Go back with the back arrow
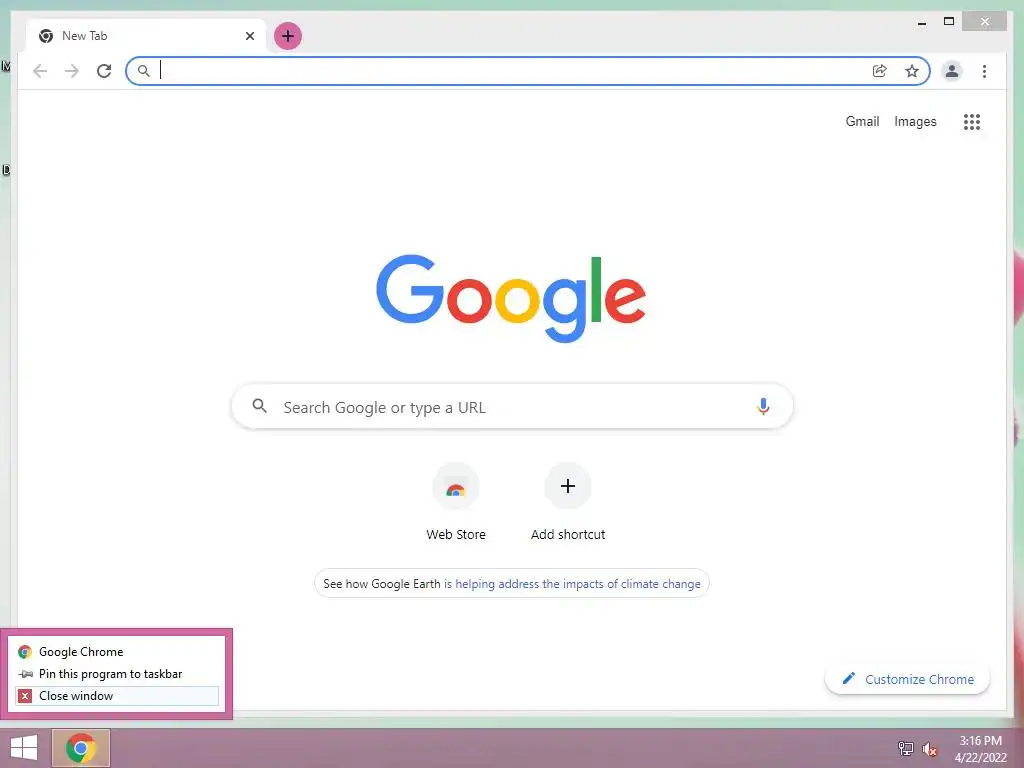The width and height of the screenshot is (1024, 768). pos(40,71)
